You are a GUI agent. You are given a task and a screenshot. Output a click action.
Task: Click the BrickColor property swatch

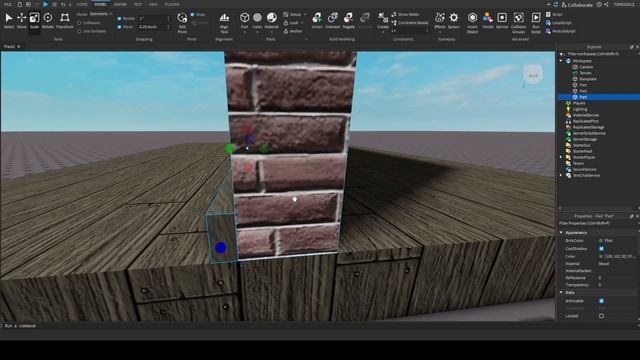600,241
